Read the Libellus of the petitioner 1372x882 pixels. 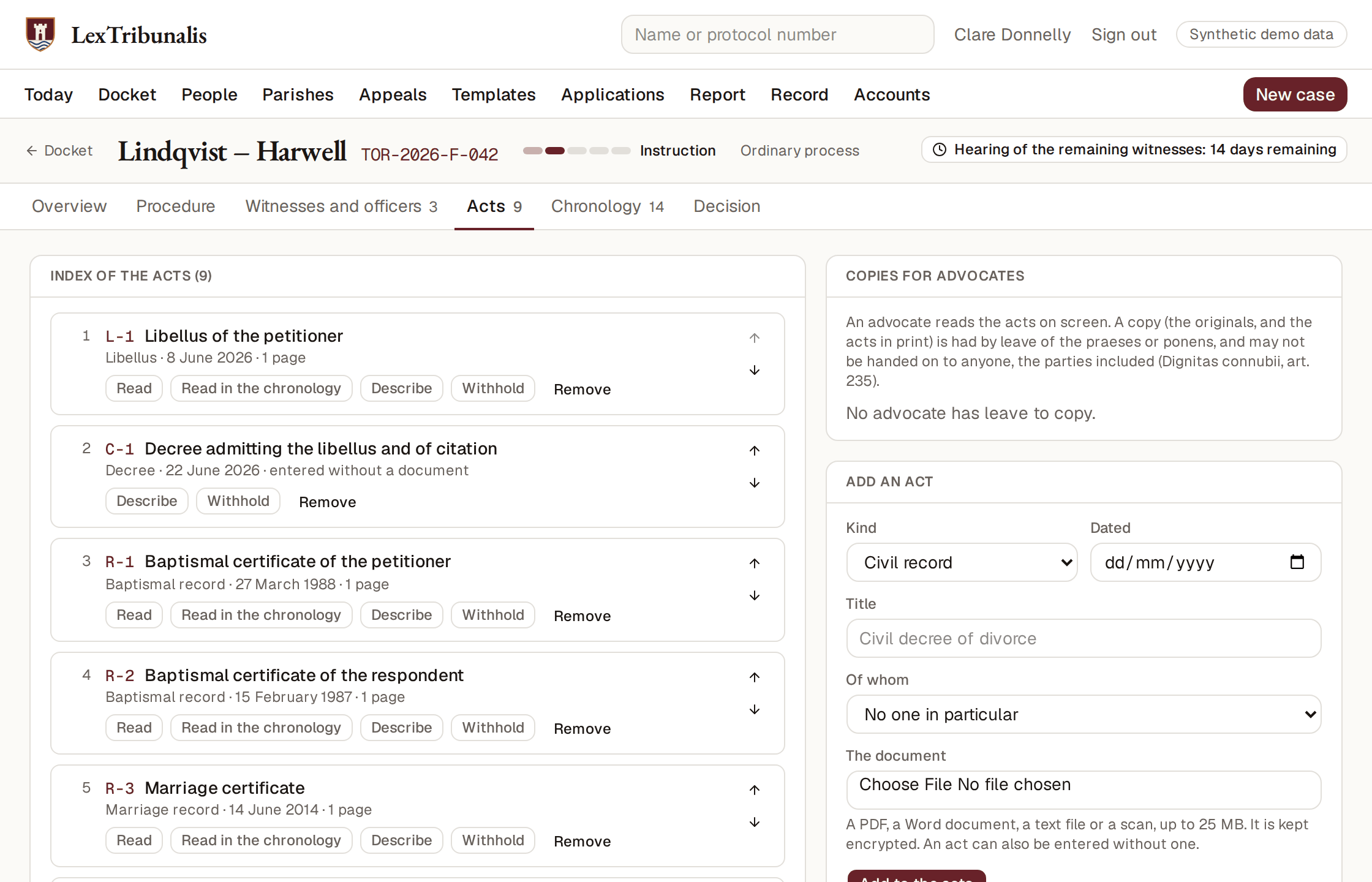click(134, 388)
